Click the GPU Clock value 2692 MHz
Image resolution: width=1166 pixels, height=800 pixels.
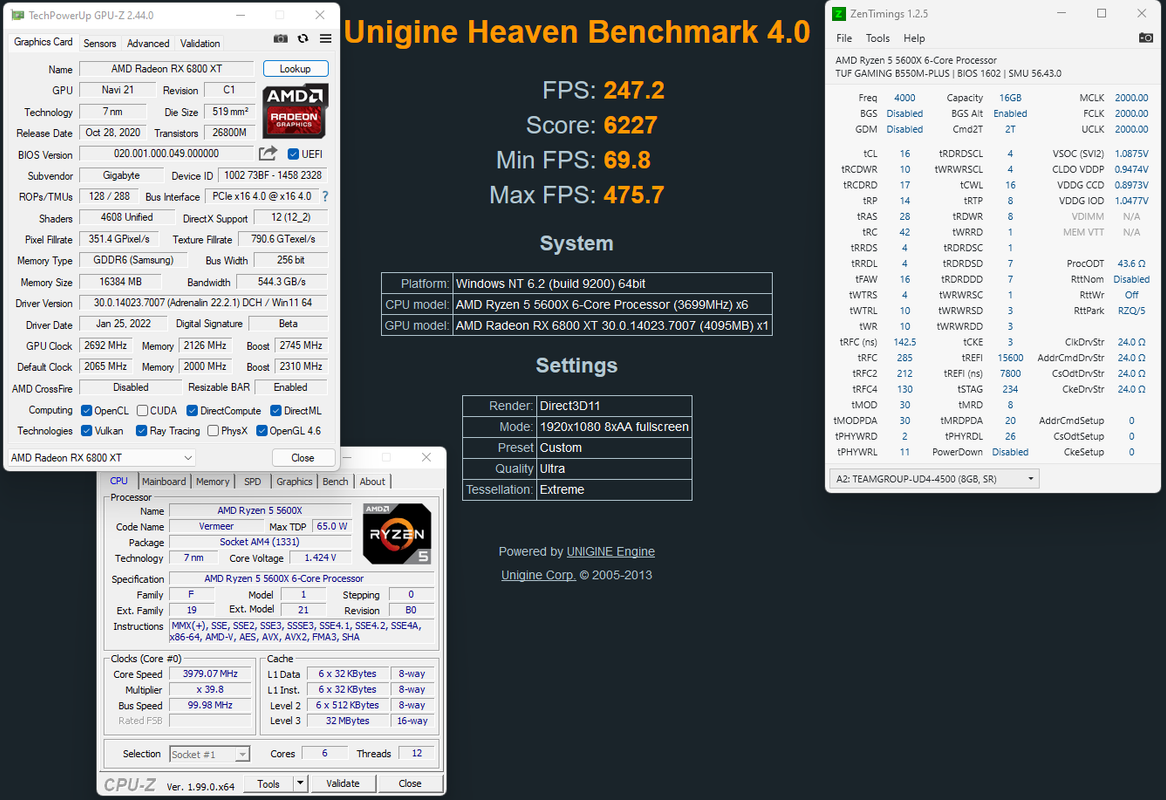106,345
